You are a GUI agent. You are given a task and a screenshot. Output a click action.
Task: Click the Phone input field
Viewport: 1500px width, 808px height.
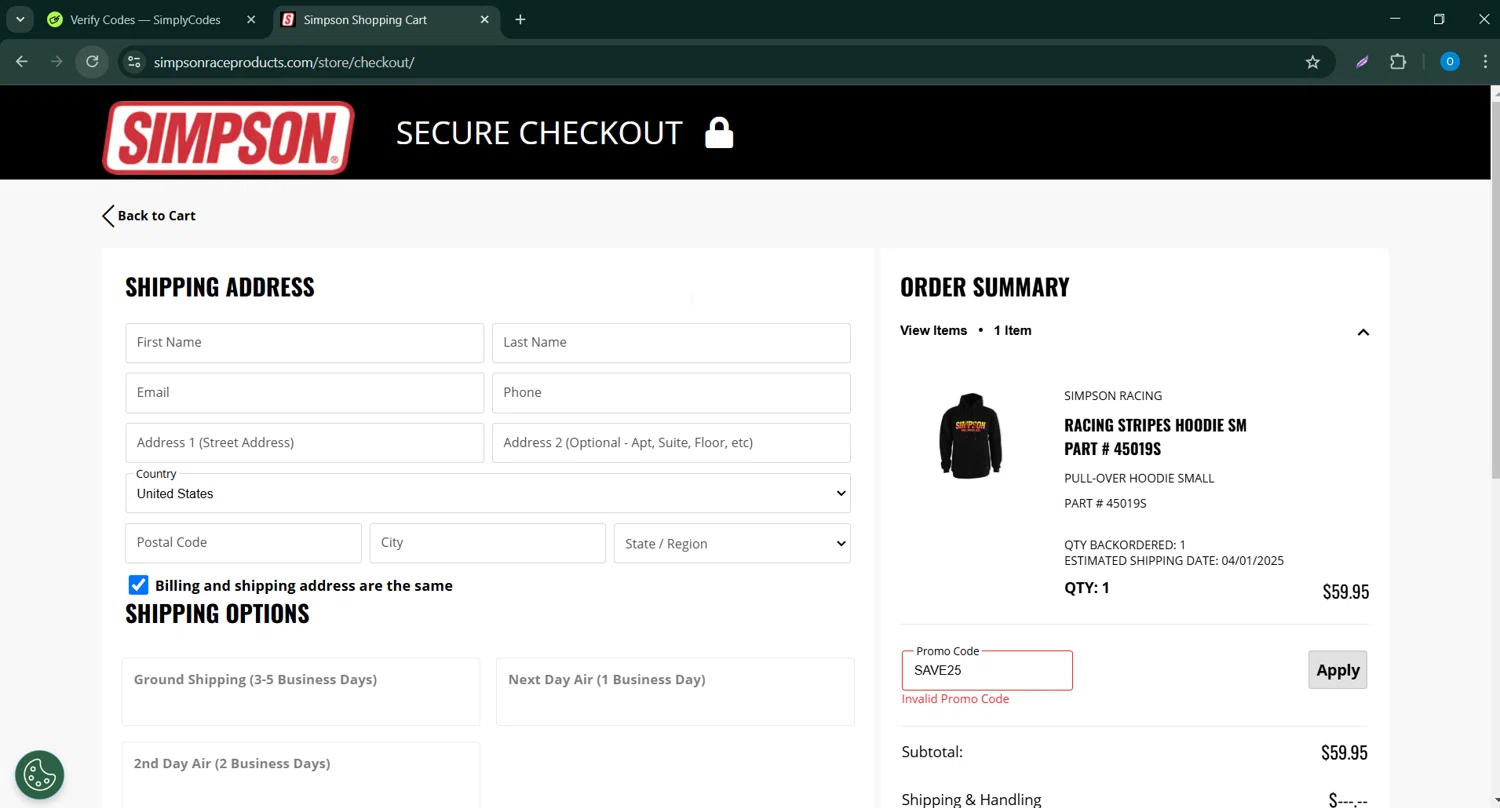(x=671, y=392)
